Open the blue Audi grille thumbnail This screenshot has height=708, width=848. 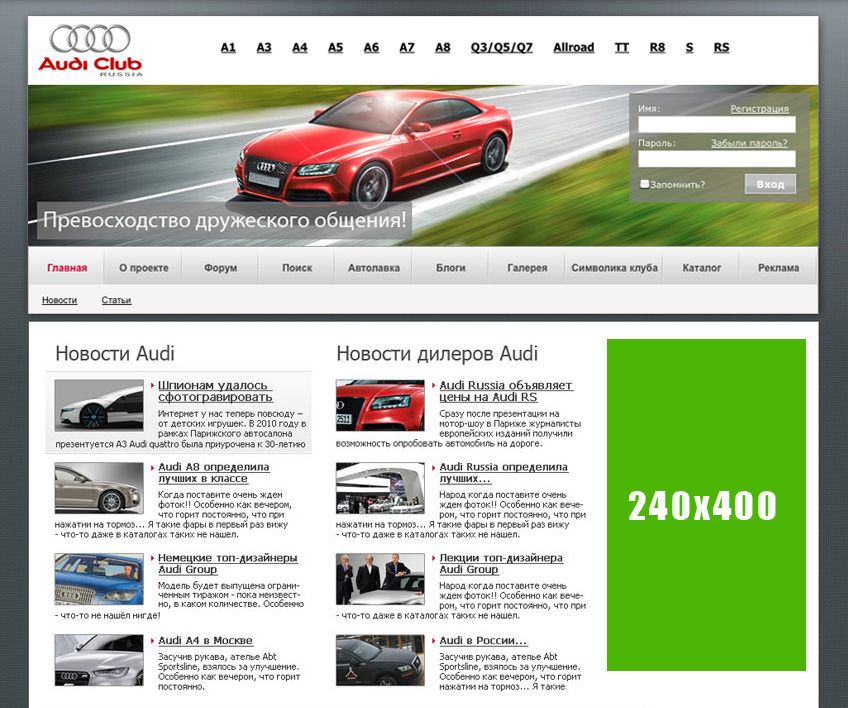(98, 579)
